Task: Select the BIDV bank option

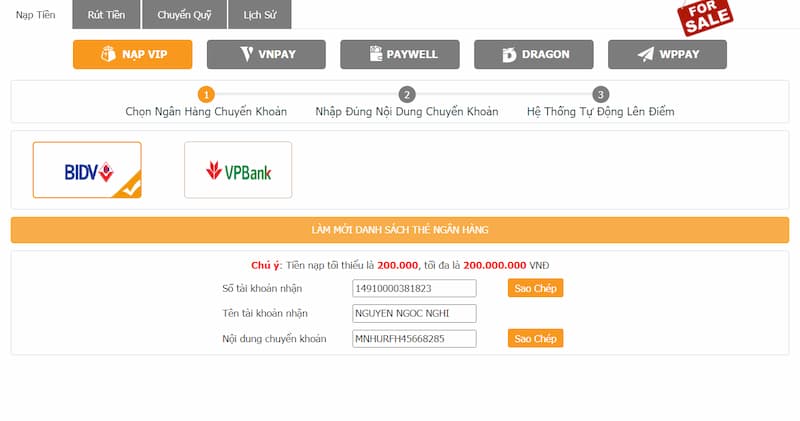Action: [87, 170]
